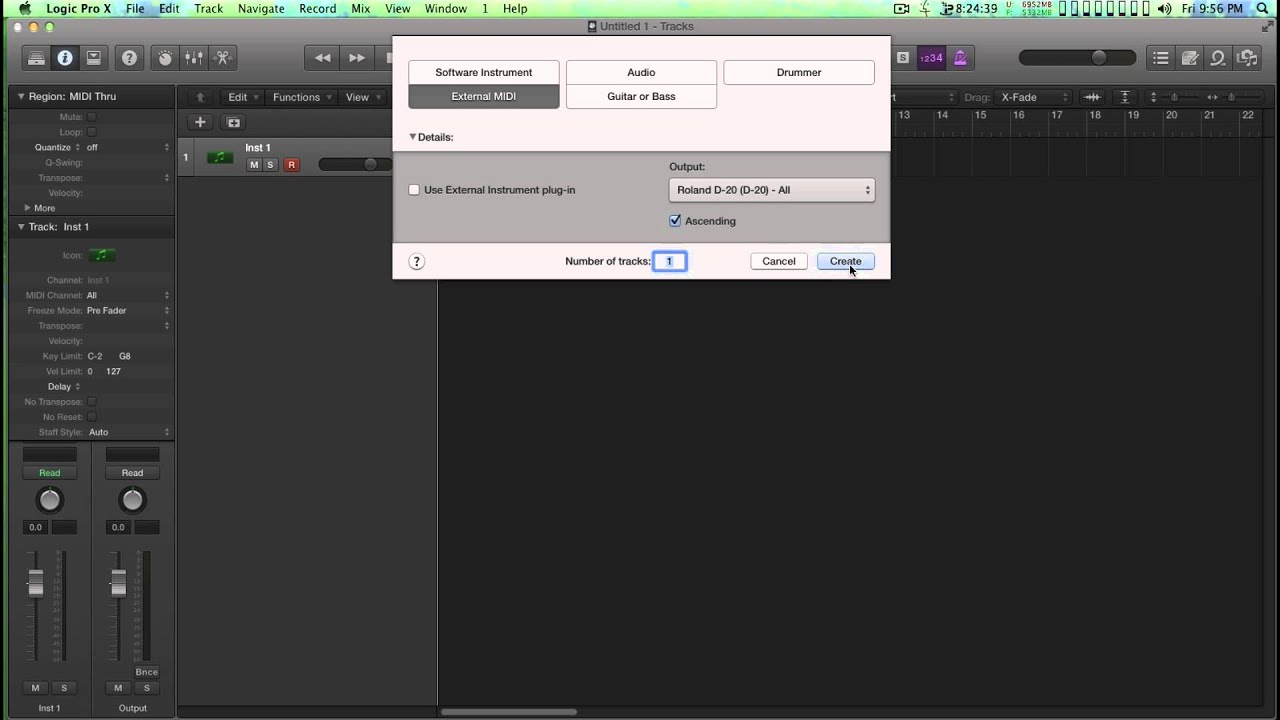Collapse the Region: MIDI Thru section
1280x720 pixels.
[x=20, y=97]
